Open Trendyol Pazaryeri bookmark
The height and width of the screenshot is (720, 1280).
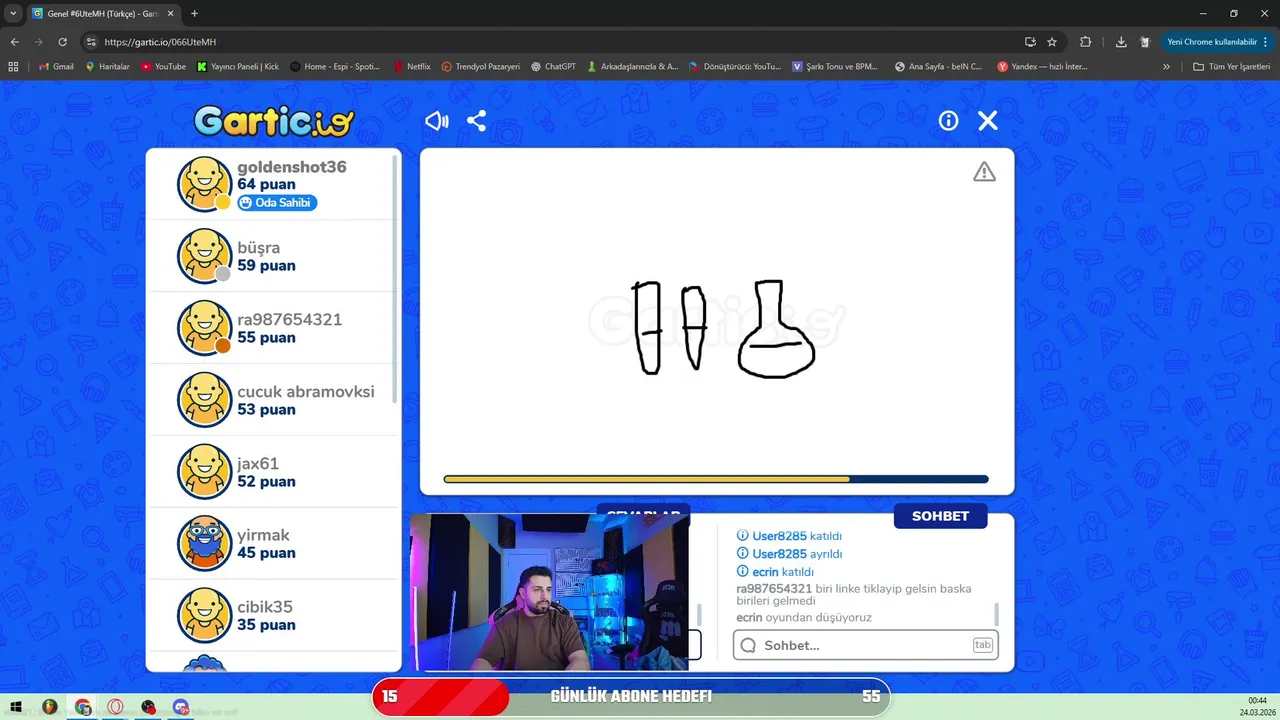(x=481, y=67)
